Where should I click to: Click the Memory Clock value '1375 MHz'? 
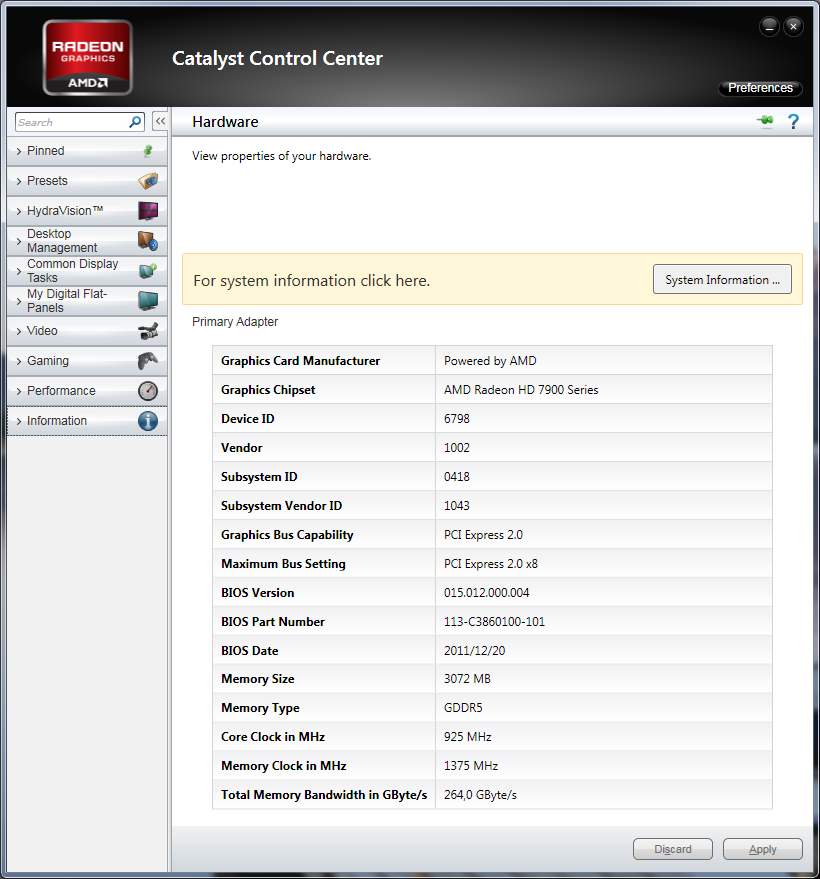tap(471, 766)
